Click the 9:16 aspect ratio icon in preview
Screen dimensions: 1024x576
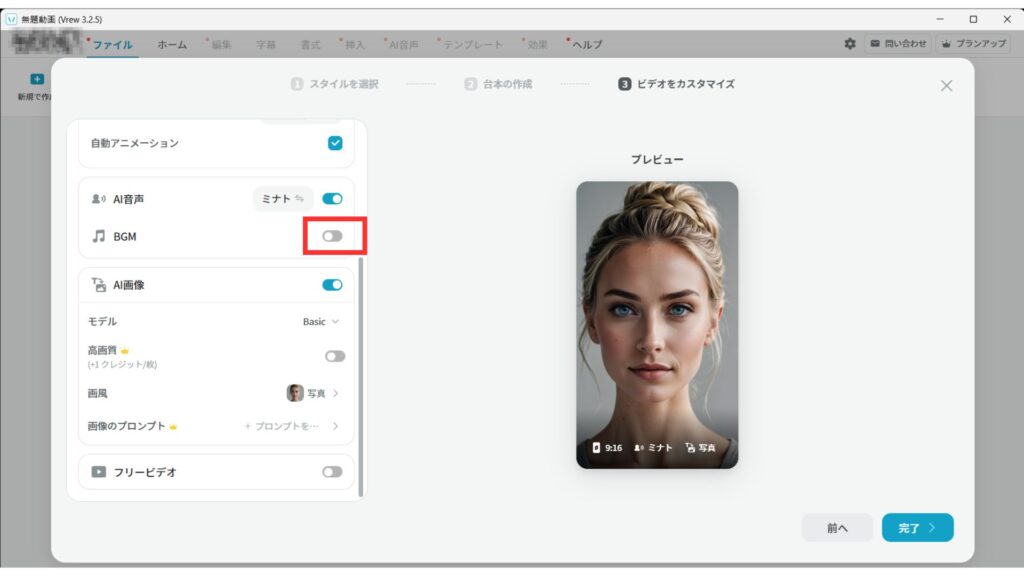pos(597,448)
